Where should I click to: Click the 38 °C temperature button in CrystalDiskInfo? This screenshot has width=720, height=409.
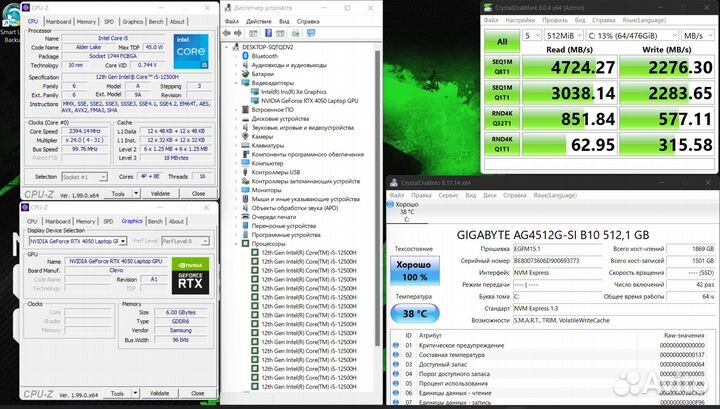point(415,314)
